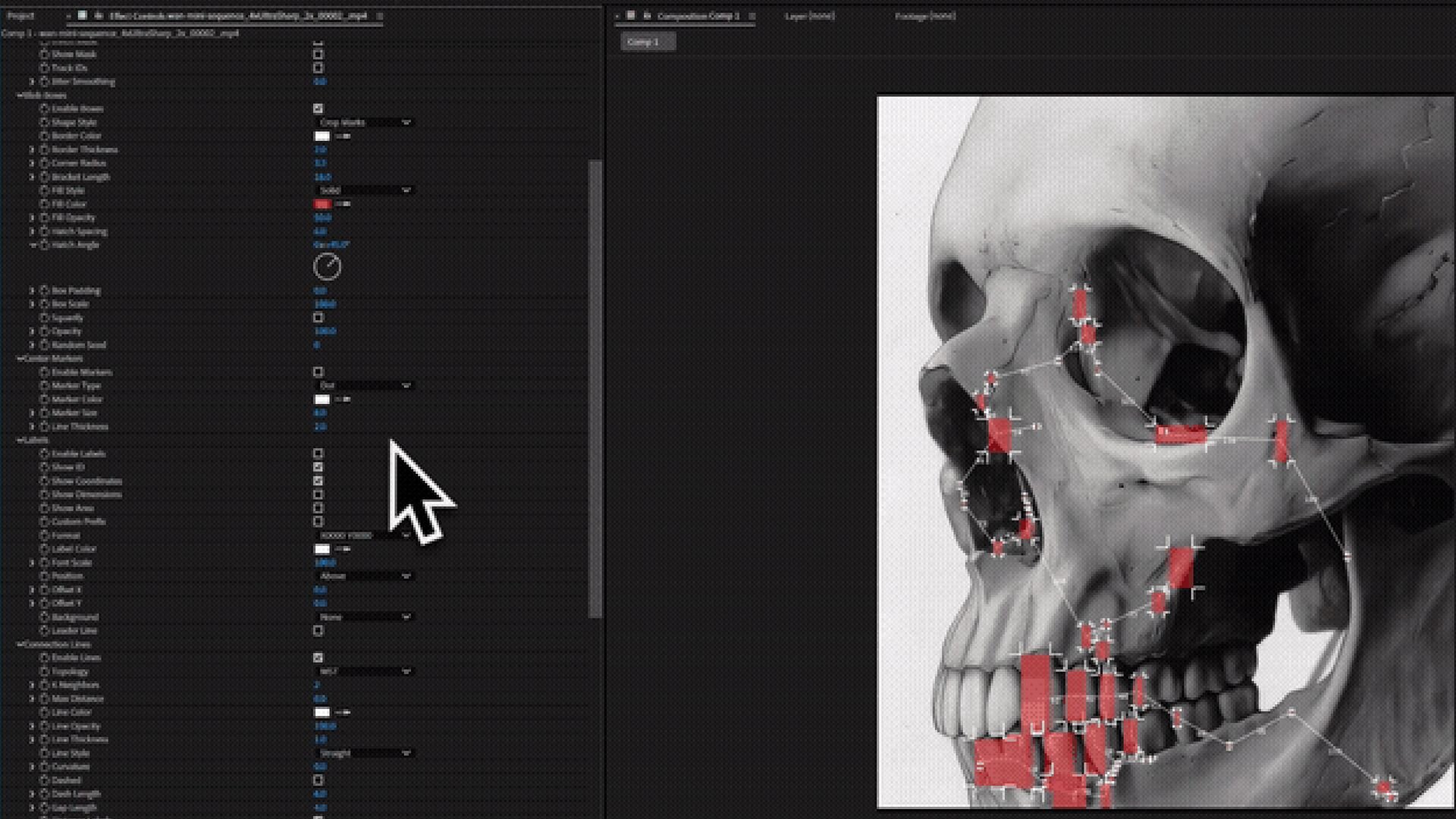This screenshot has height=819, width=1456.
Task: Open the Line Style dropdown
Action: [x=364, y=754]
